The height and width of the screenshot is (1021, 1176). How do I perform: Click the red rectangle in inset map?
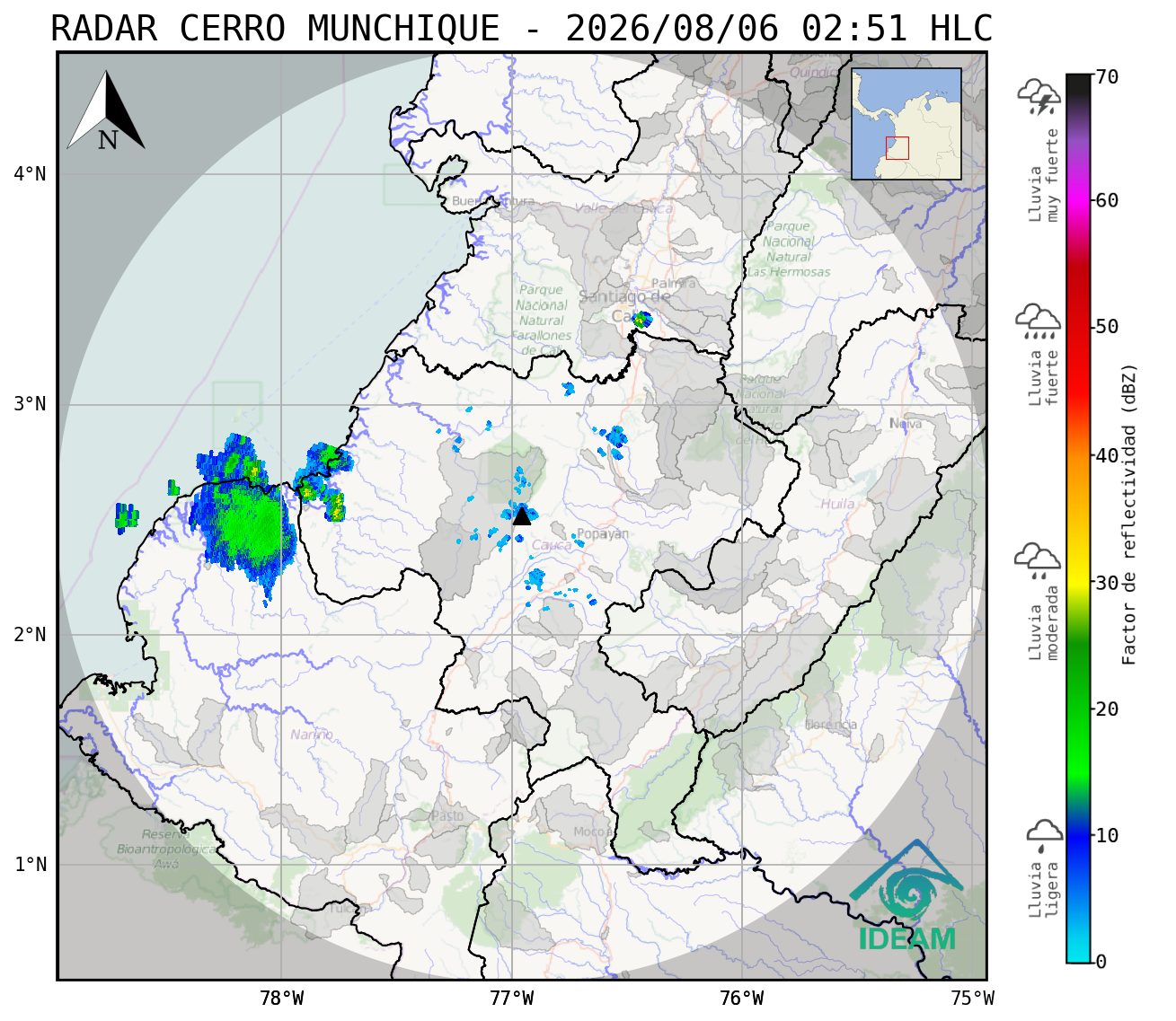click(897, 148)
